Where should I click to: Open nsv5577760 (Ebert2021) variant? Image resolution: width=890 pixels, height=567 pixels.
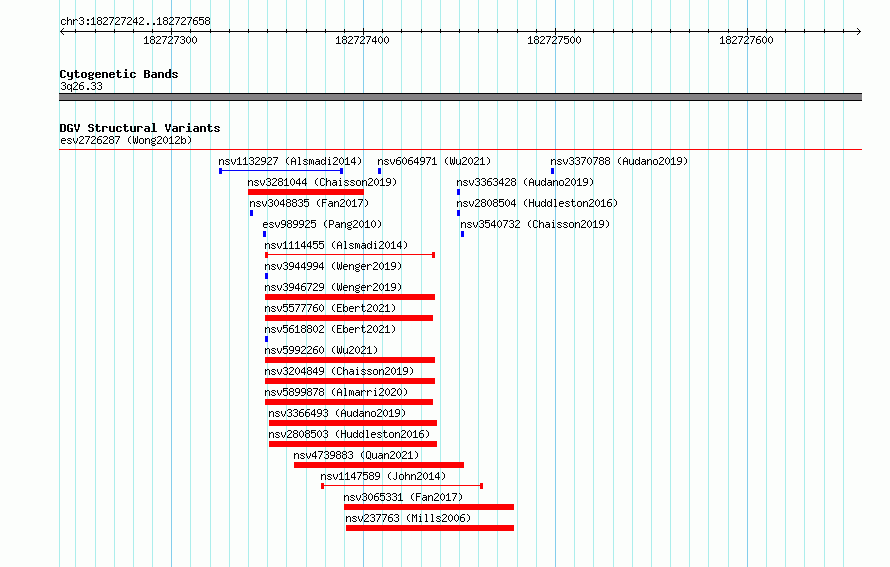pos(330,308)
